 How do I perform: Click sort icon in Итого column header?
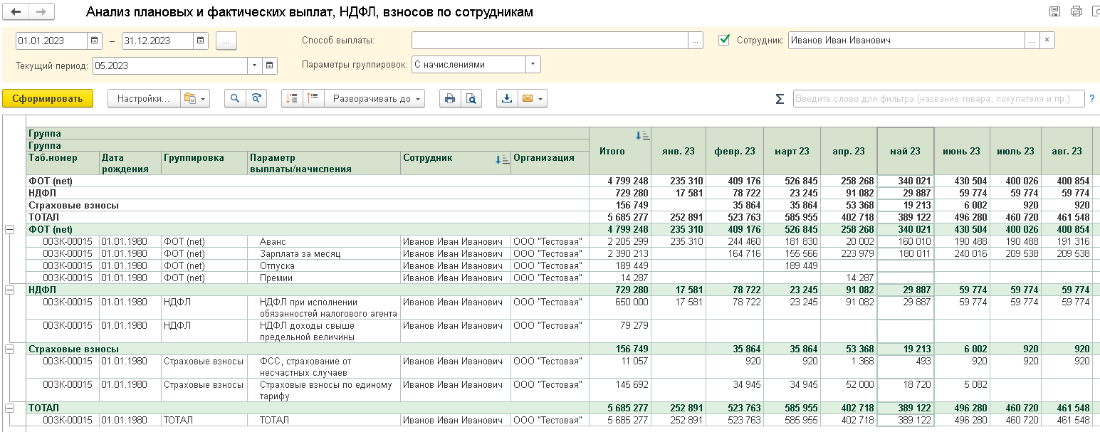click(x=643, y=135)
